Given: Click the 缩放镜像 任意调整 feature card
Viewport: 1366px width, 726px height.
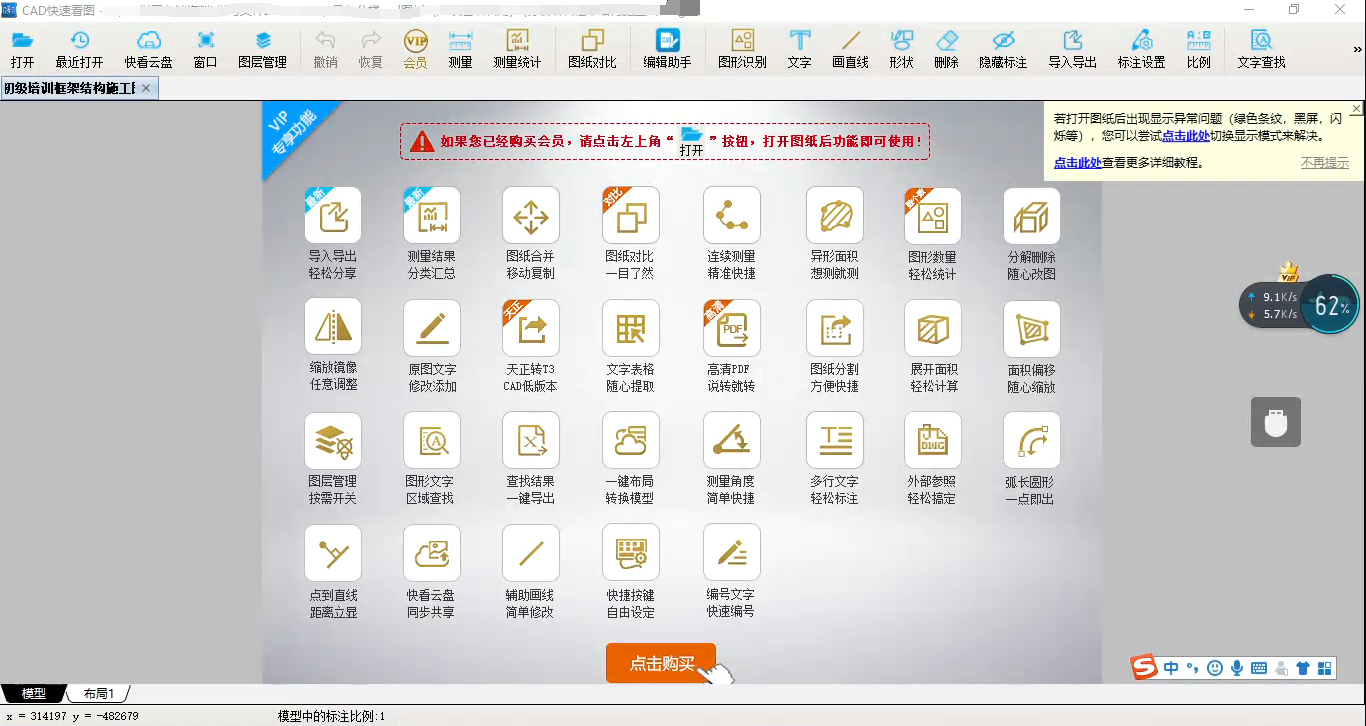Looking at the screenshot, I should coord(333,346).
